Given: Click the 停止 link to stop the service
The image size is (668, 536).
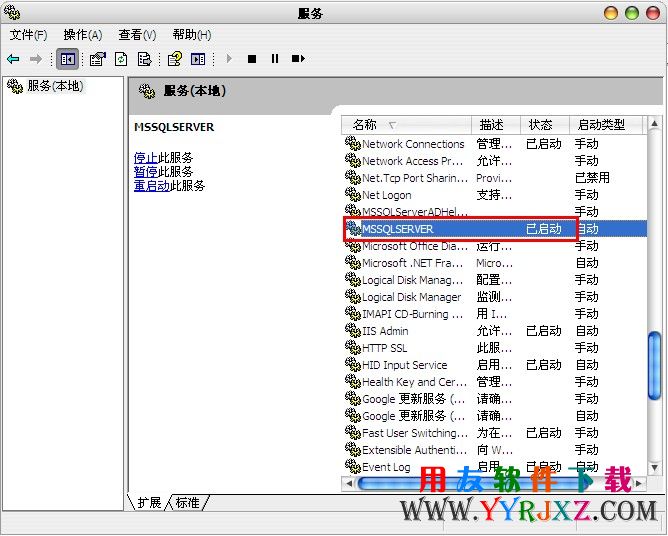Looking at the screenshot, I should click(x=146, y=158).
